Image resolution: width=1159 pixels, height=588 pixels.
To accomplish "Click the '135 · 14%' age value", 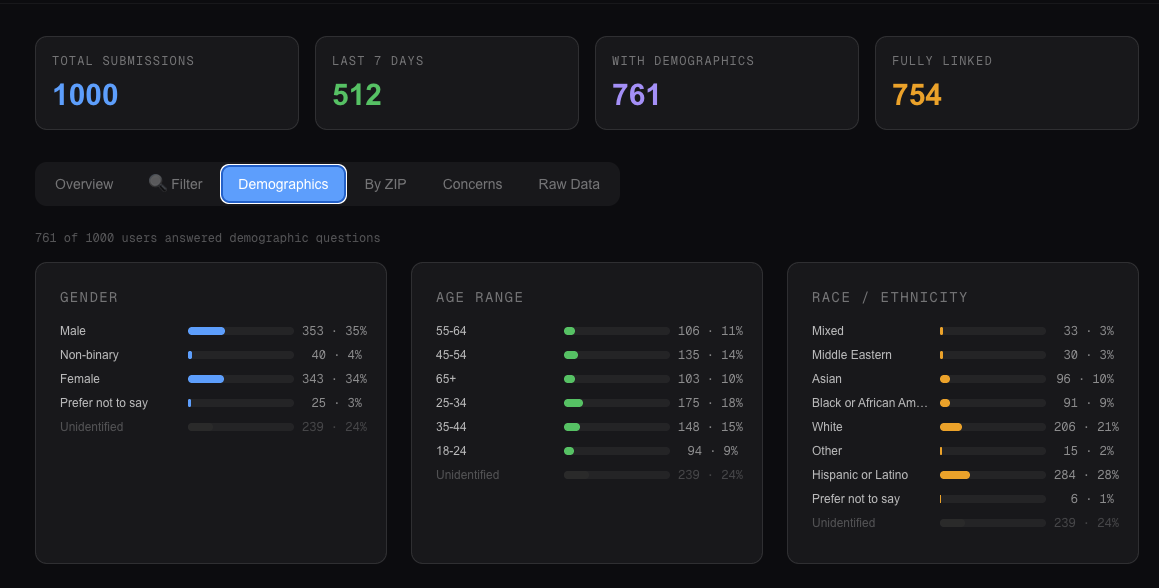I will click(710, 355).
